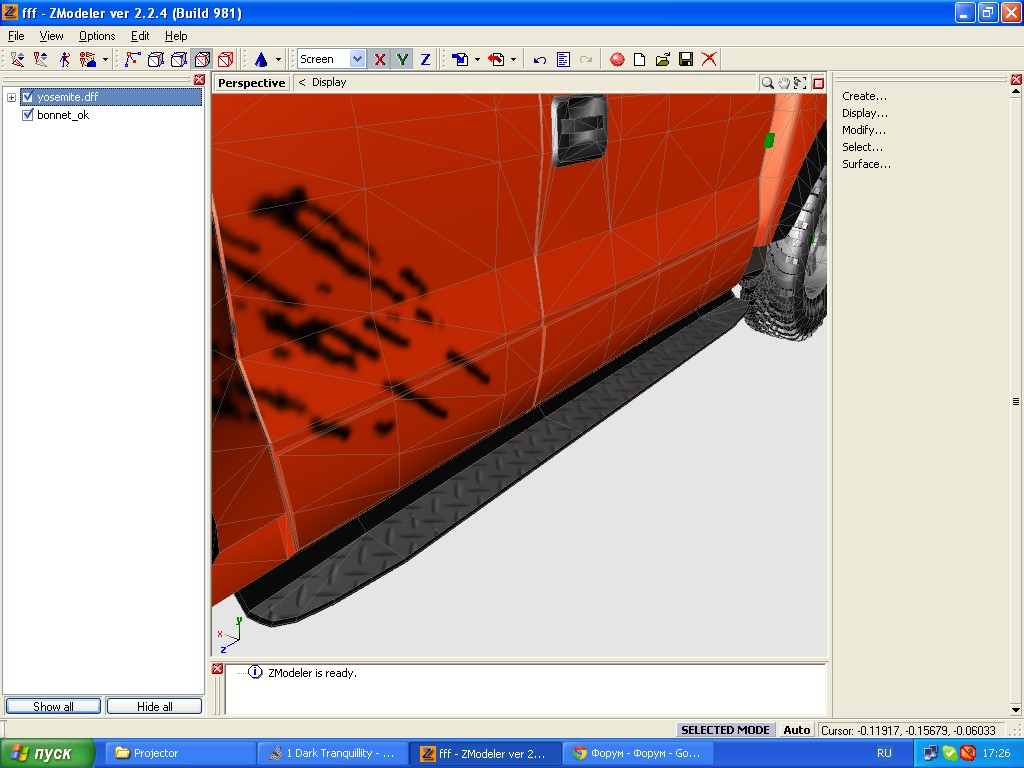Viewport: 1024px width, 768px height.
Task: Open the Windows Start (пуск) button
Action: pyautogui.click(x=47, y=753)
